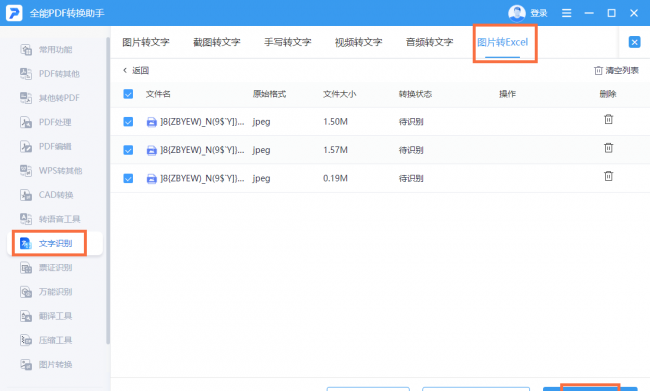Viewport: 650px width, 391px height.
Task: Click the 待识别 status in the 0.19M row
Action: pyautogui.click(x=411, y=179)
